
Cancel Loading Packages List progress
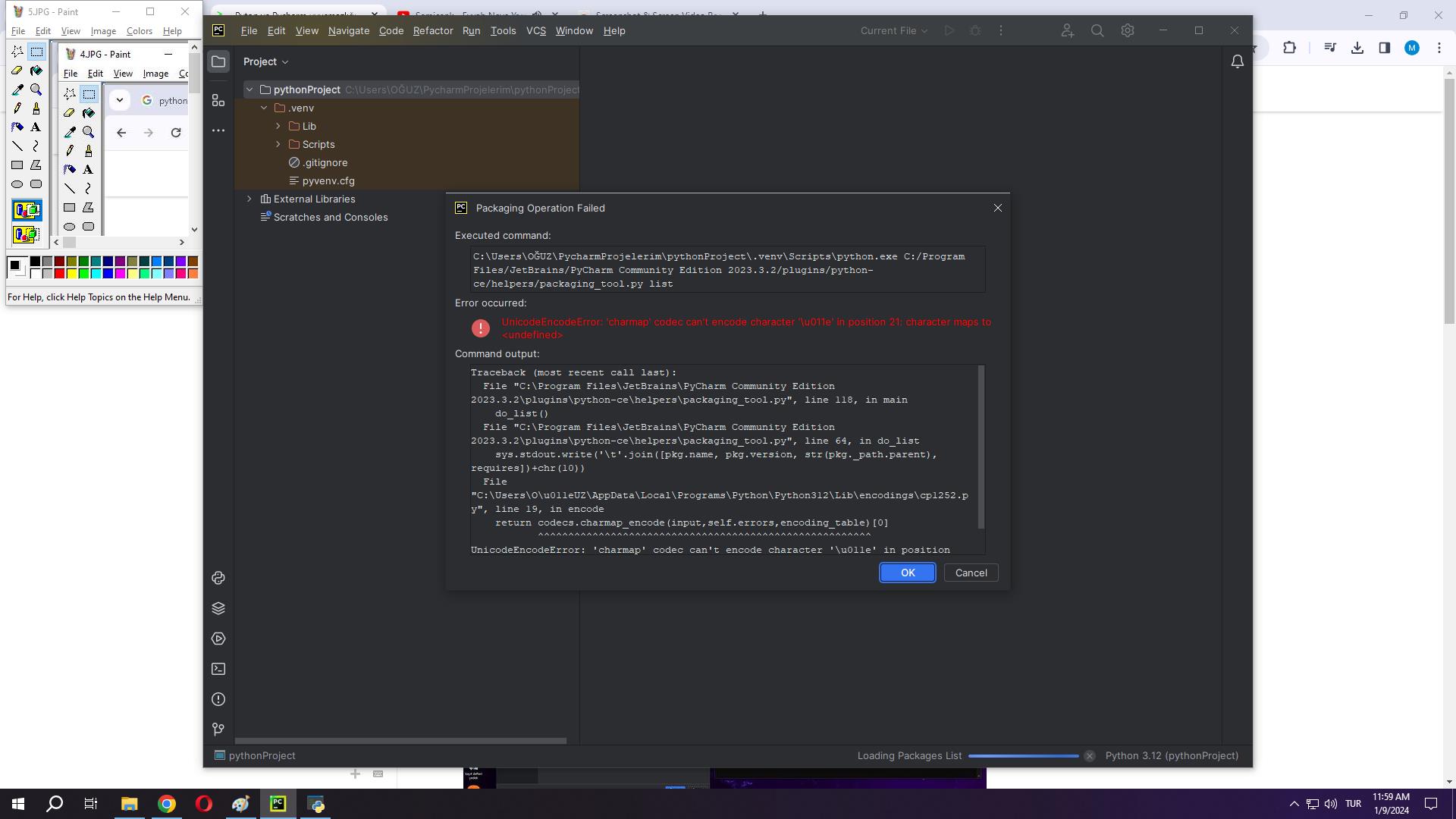point(1089,756)
